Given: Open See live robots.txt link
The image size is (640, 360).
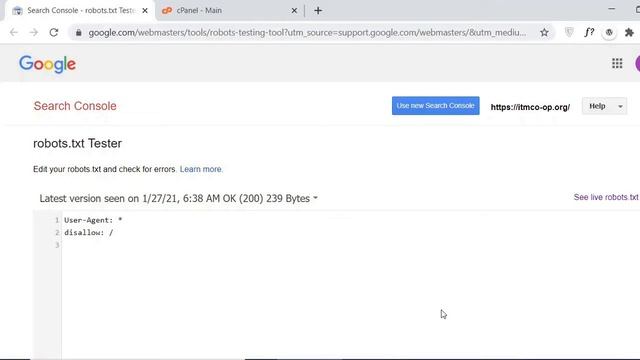Looking at the screenshot, I should click(606, 197).
